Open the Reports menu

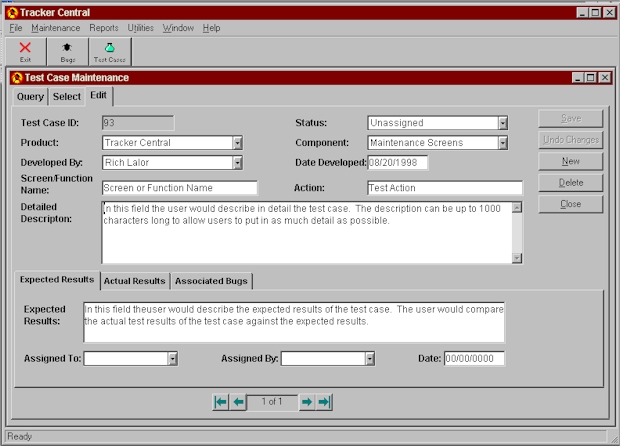[104, 28]
